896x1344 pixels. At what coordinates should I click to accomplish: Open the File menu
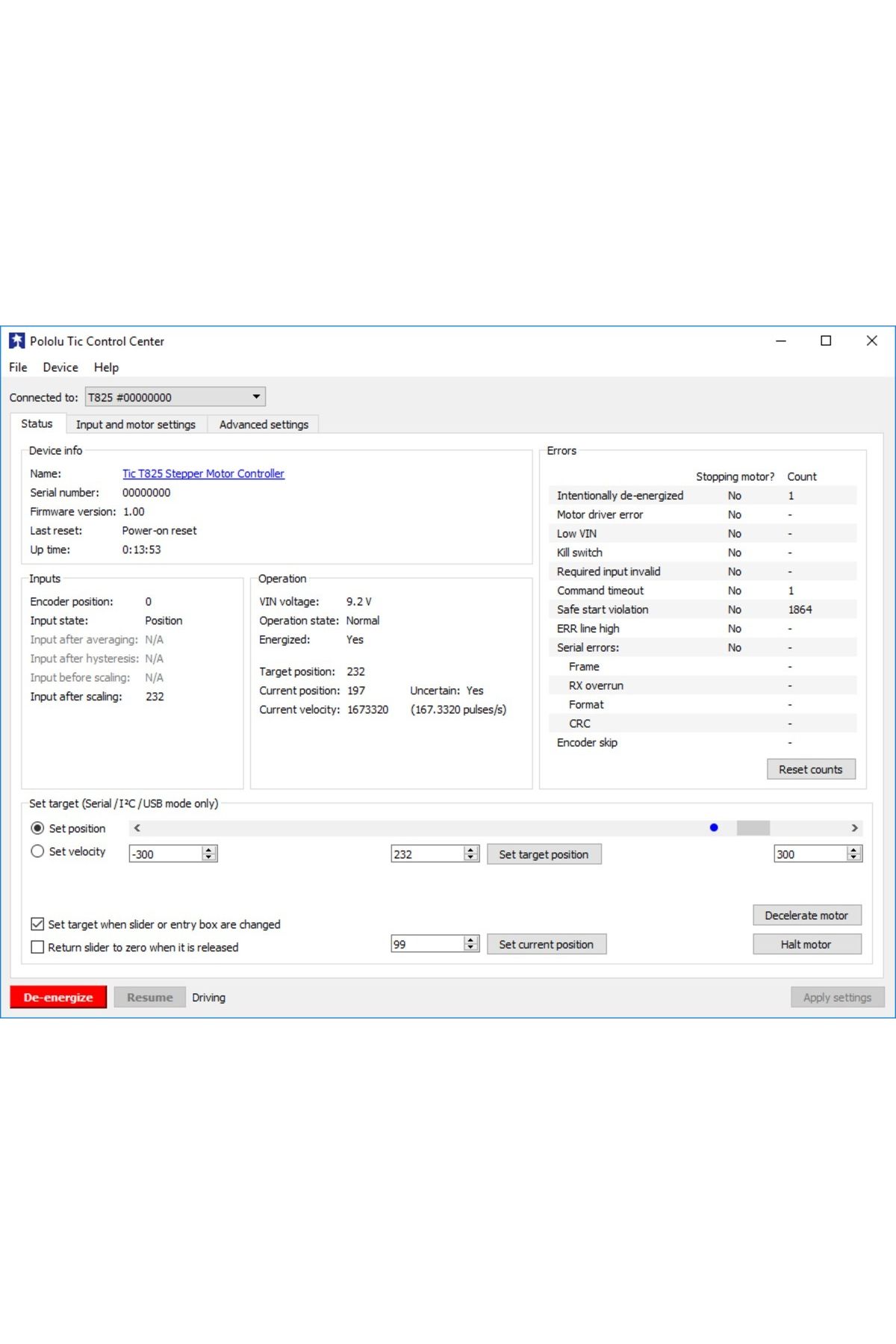tap(18, 367)
